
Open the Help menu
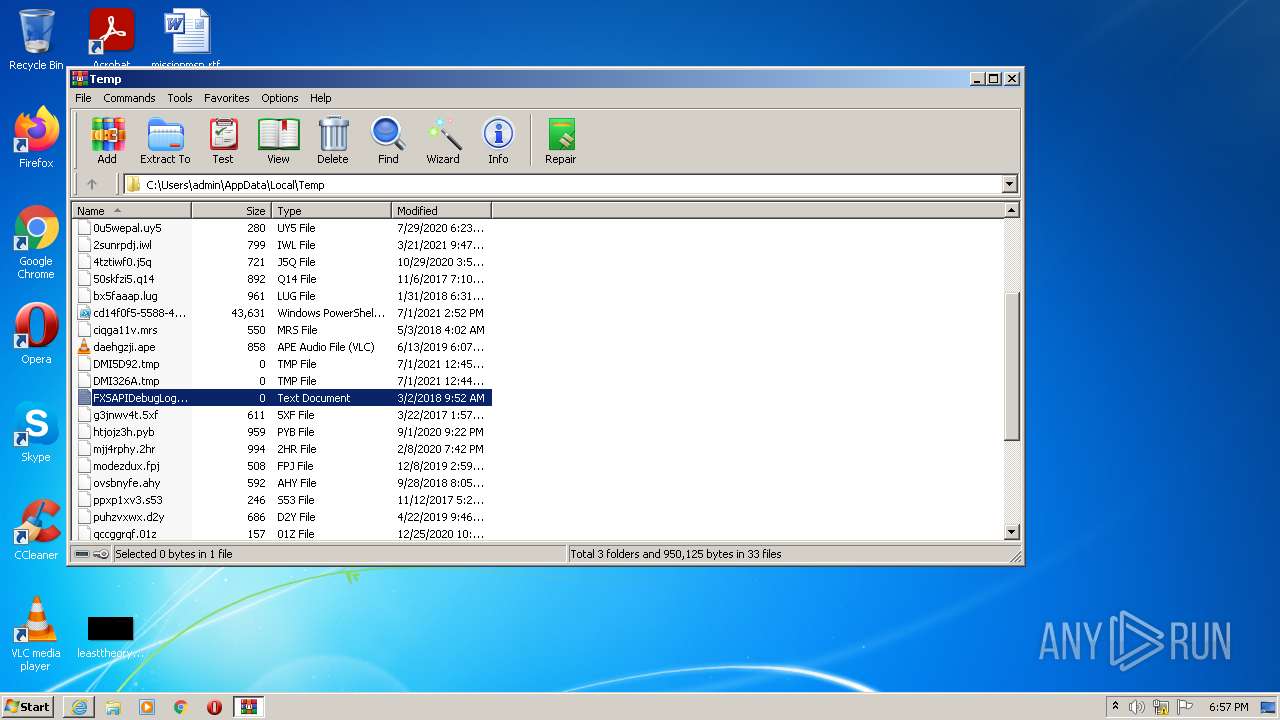[x=320, y=98]
